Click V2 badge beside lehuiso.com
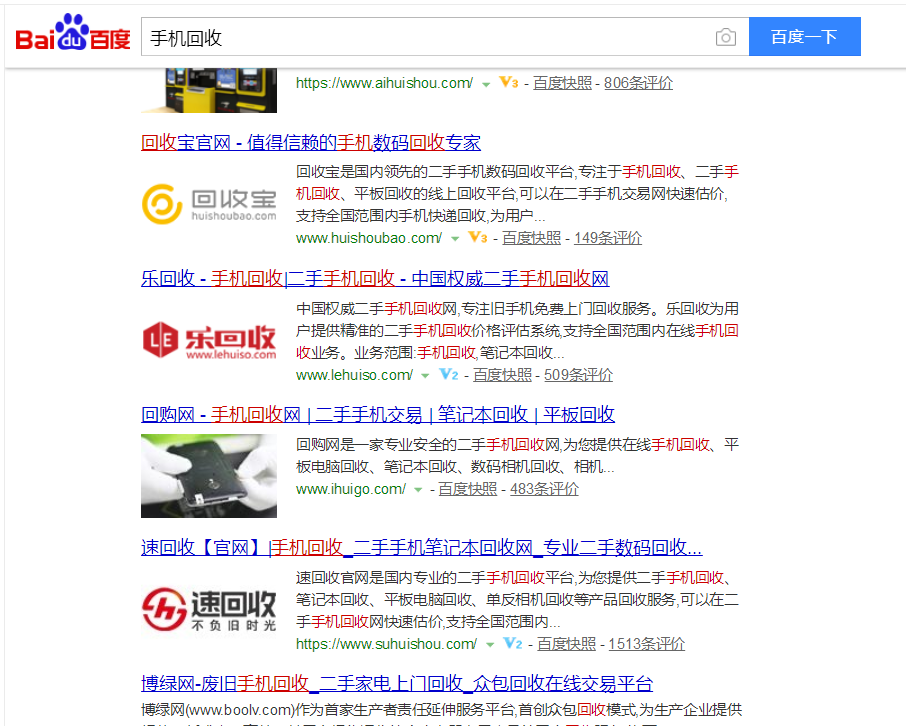This screenshot has width=906, height=726. [449, 374]
